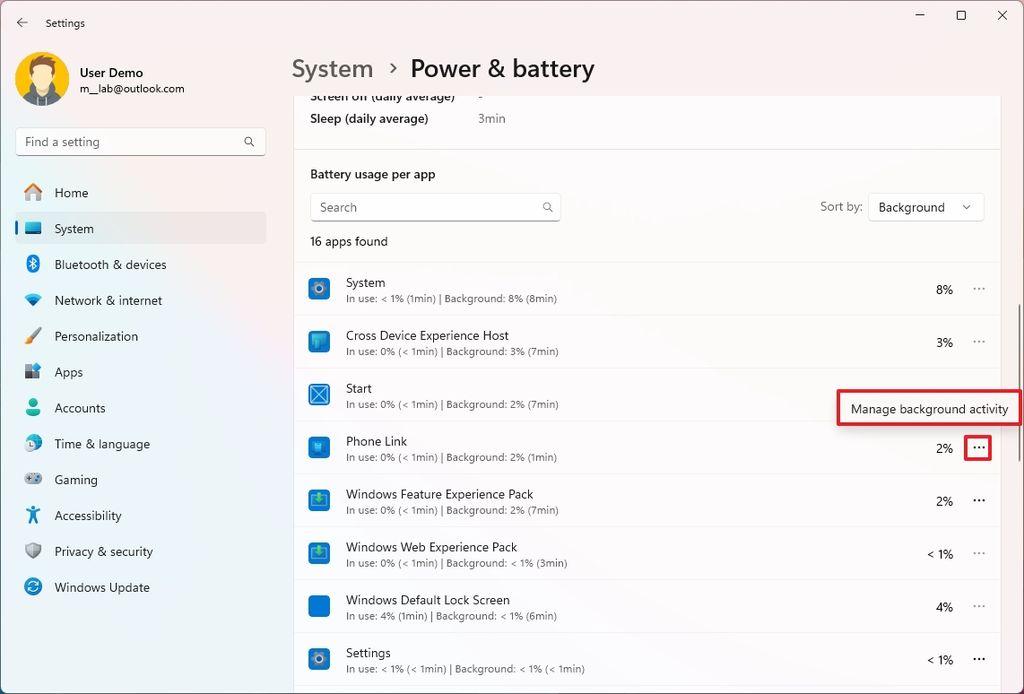The image size is (1024, 694).
Task: Open options menu for Windows Default Lock Screen
Action: [978, 606]
